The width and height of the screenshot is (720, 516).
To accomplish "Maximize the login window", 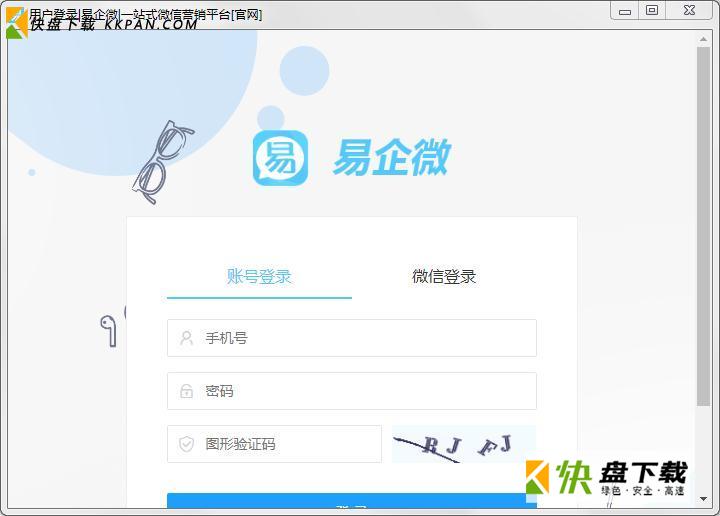I will tap(652, 11).
